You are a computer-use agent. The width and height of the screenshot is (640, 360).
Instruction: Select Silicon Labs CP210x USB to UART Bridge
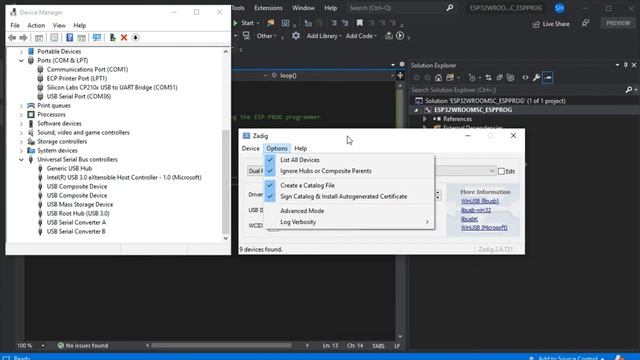pyautogui.click(x=112, y=87)
